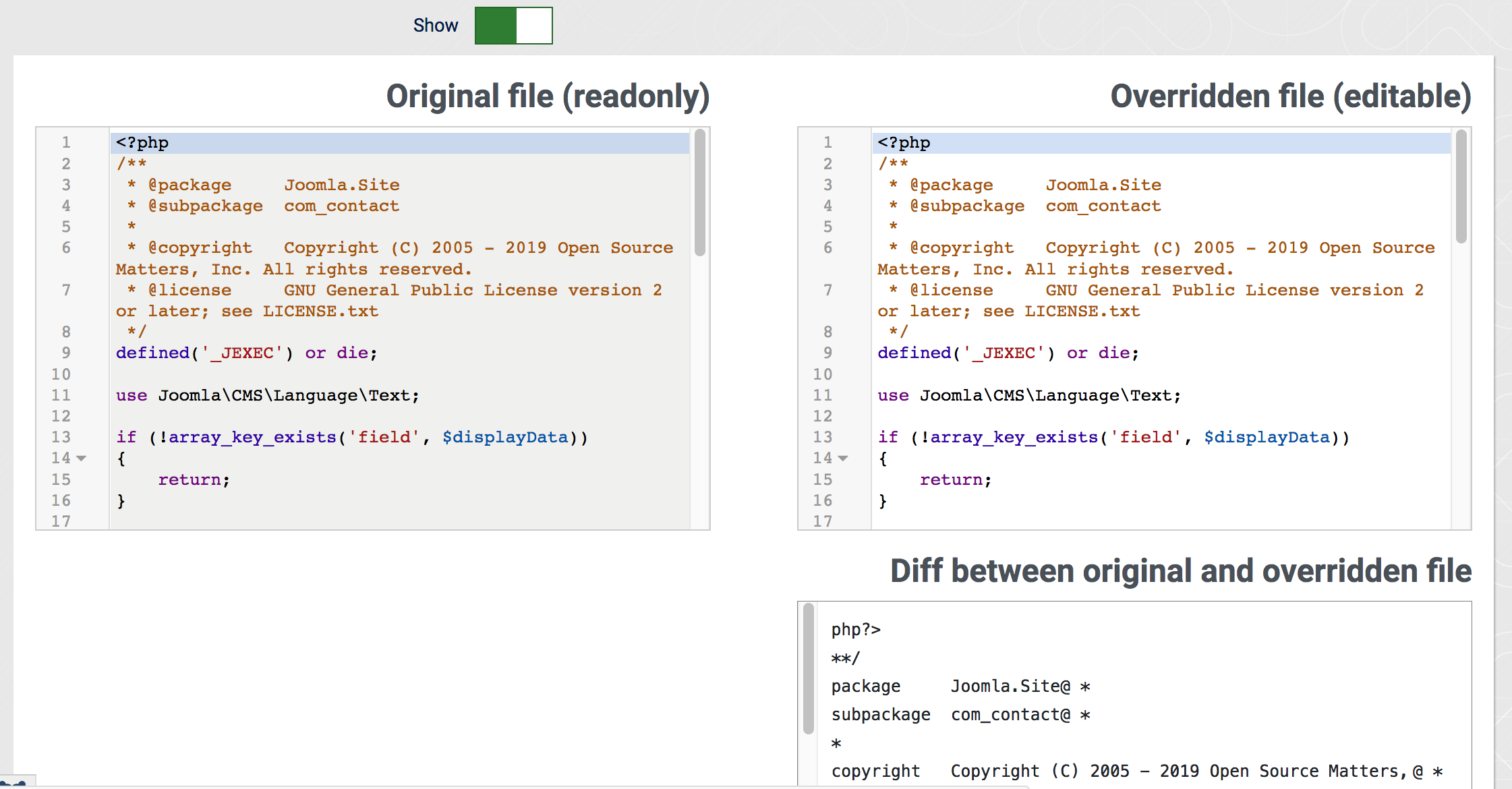Click '*/' comment close in original file
This screenshot has height=789, width=1512.
(x=136, y=332)
